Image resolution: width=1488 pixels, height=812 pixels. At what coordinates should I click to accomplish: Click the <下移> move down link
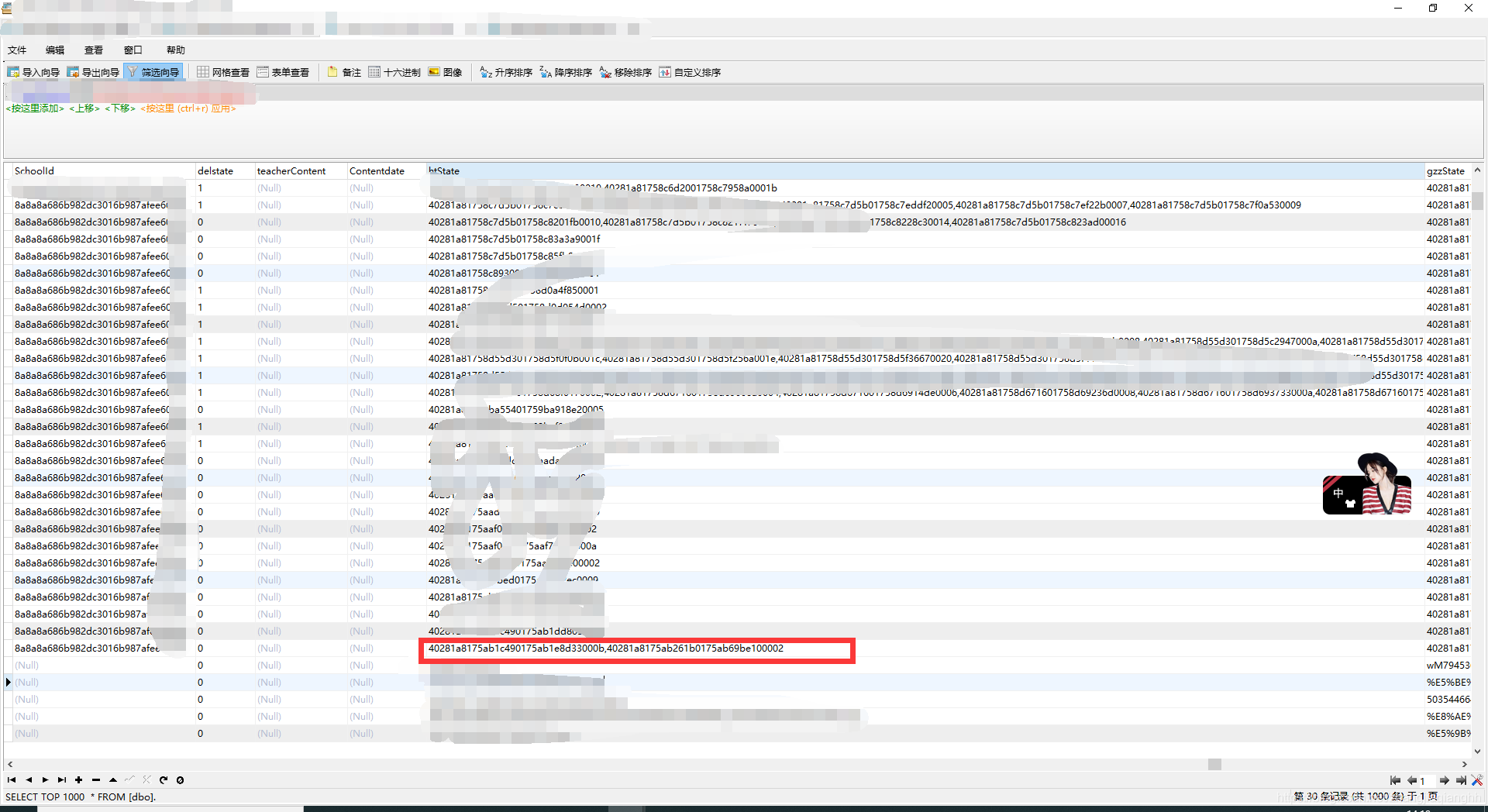pyautogui.click(x=120, y=108)
